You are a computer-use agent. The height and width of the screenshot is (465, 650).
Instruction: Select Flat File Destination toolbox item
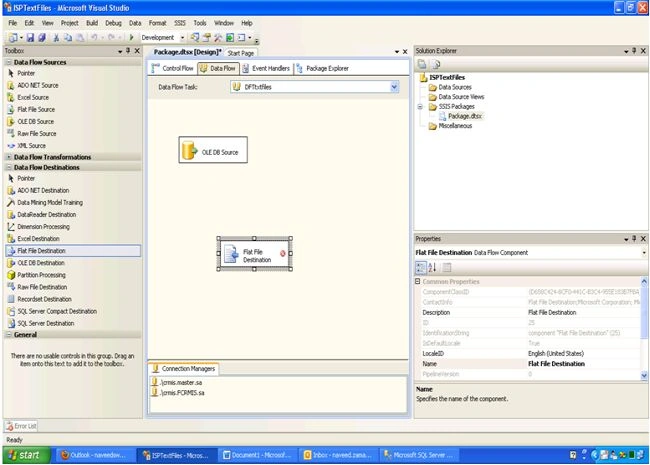pos(73,251)
